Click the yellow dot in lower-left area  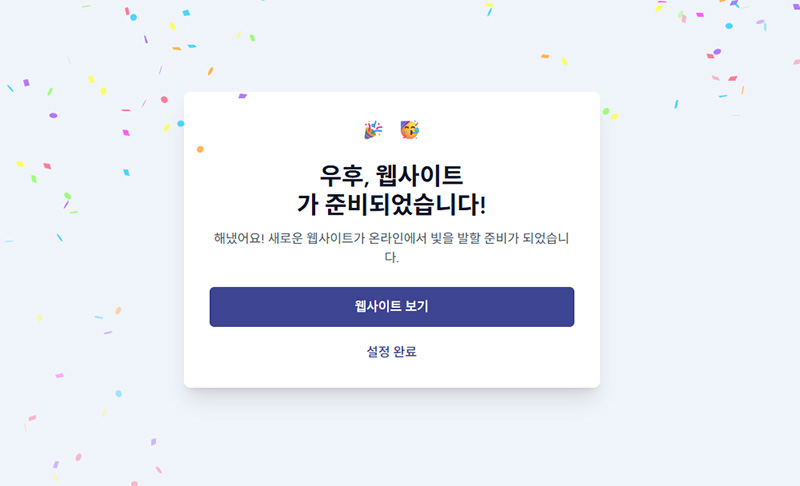coord(39,318)
